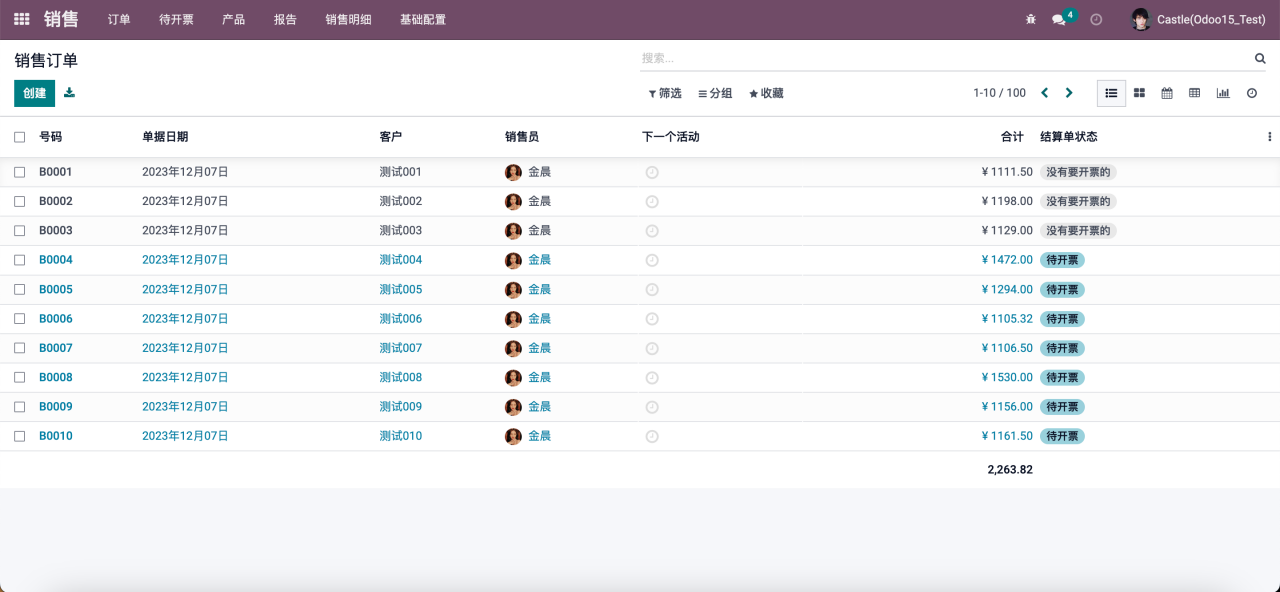
Task: Open the Castle(Odoo15_Test) user menu
Action: tap(1198, 19)
